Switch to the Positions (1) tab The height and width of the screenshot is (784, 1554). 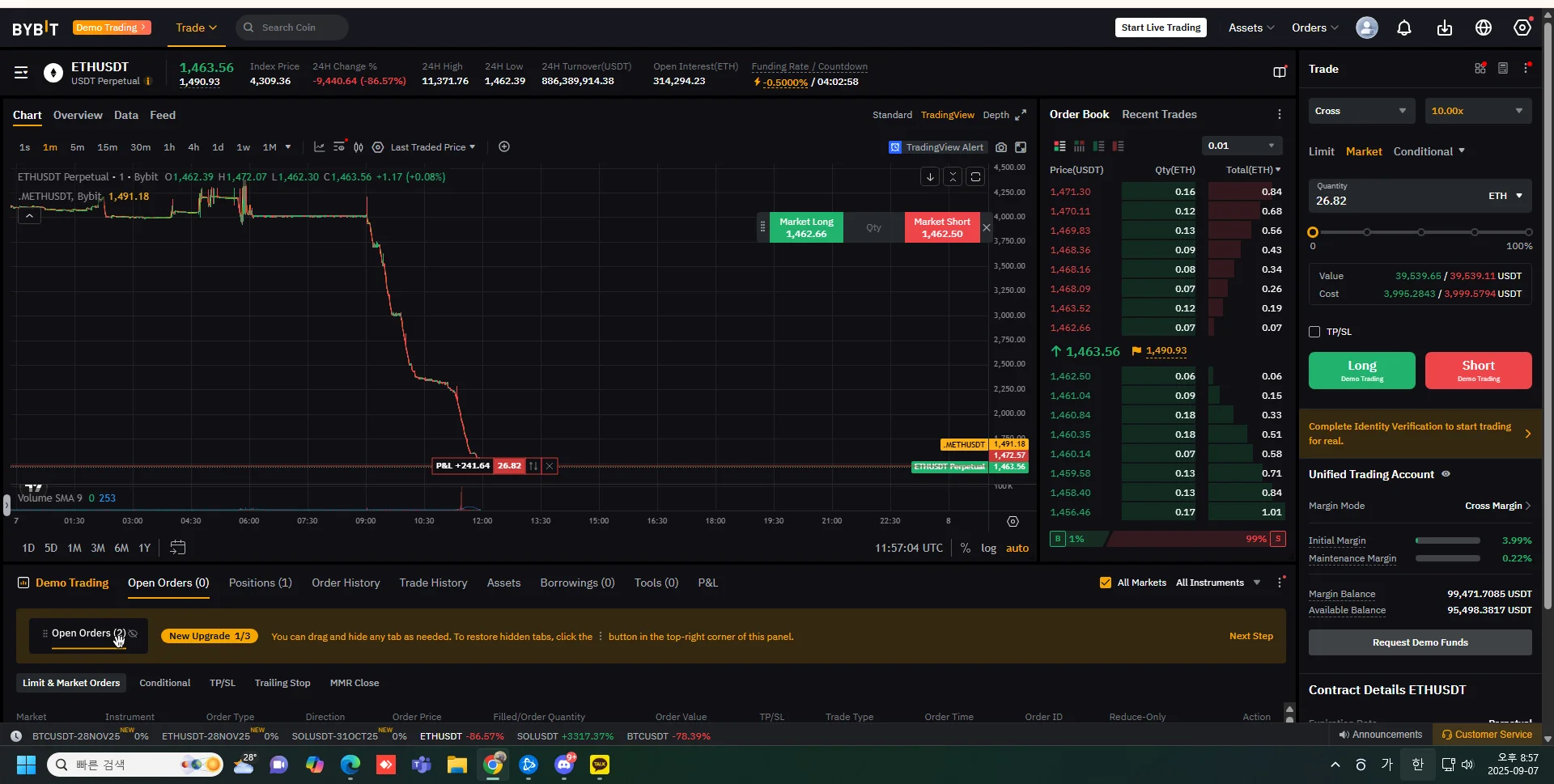click(x=261, y=583)
